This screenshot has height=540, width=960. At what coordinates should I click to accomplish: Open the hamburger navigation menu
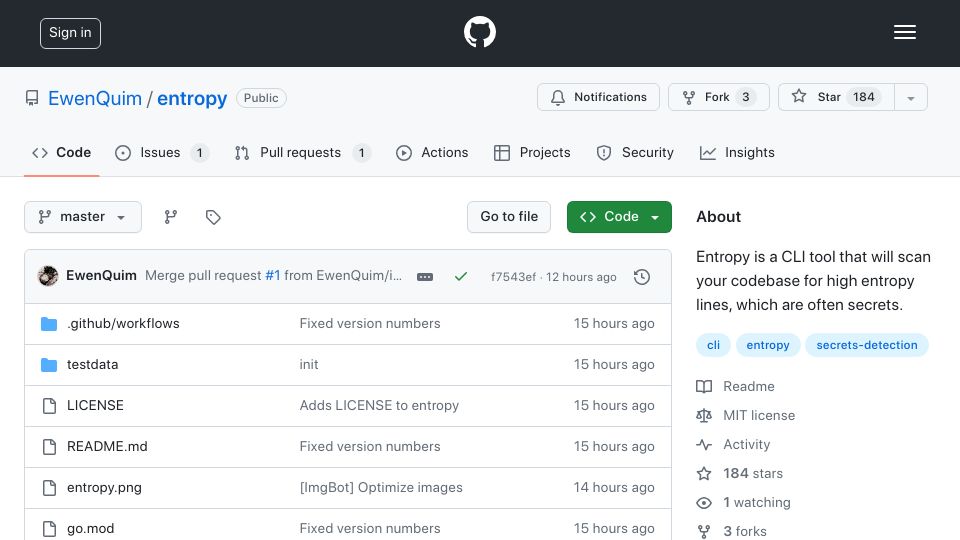pyautogui.click(x=904, y=32)
